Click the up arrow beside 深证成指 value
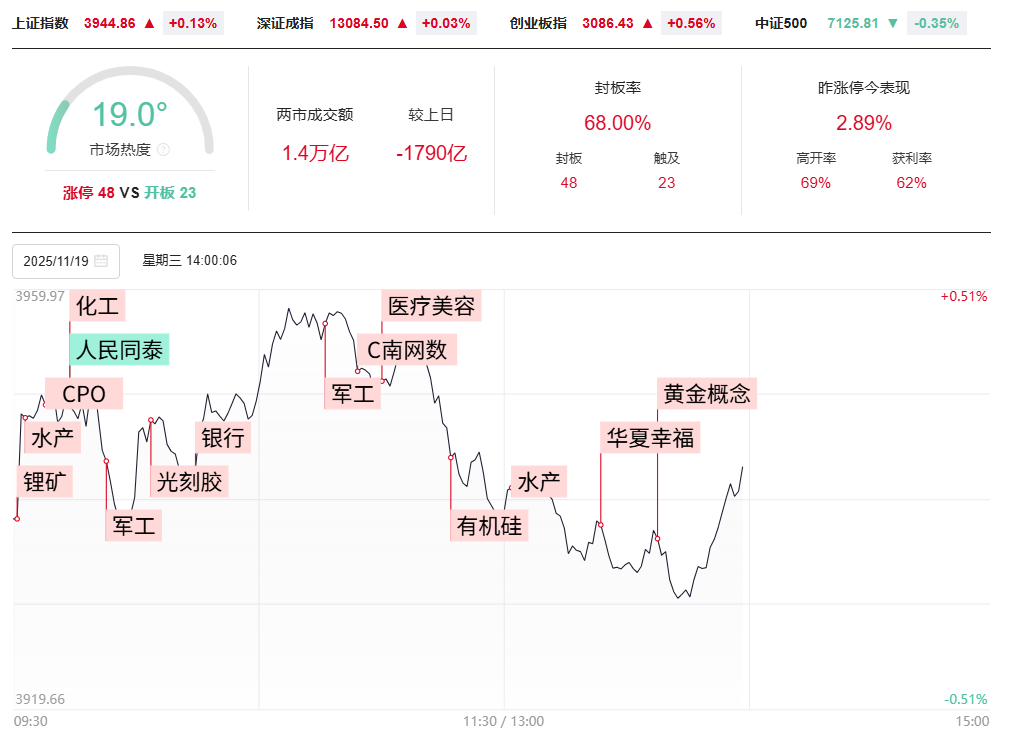 tap(402, 23)
